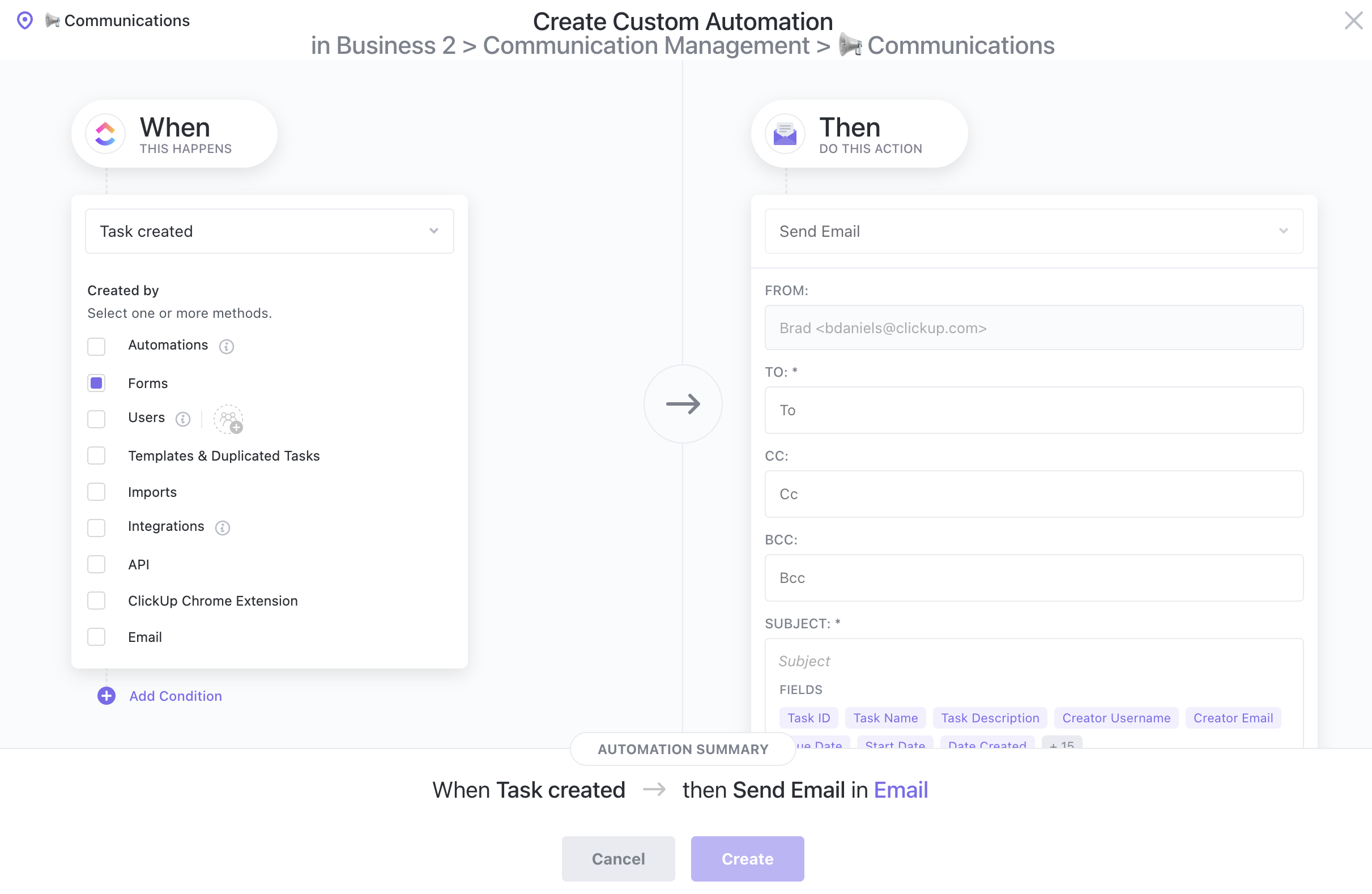Viewport: 1372px width, 894px height.
Task: Click the plus icon for Add Condition
Action: point(106,696)
